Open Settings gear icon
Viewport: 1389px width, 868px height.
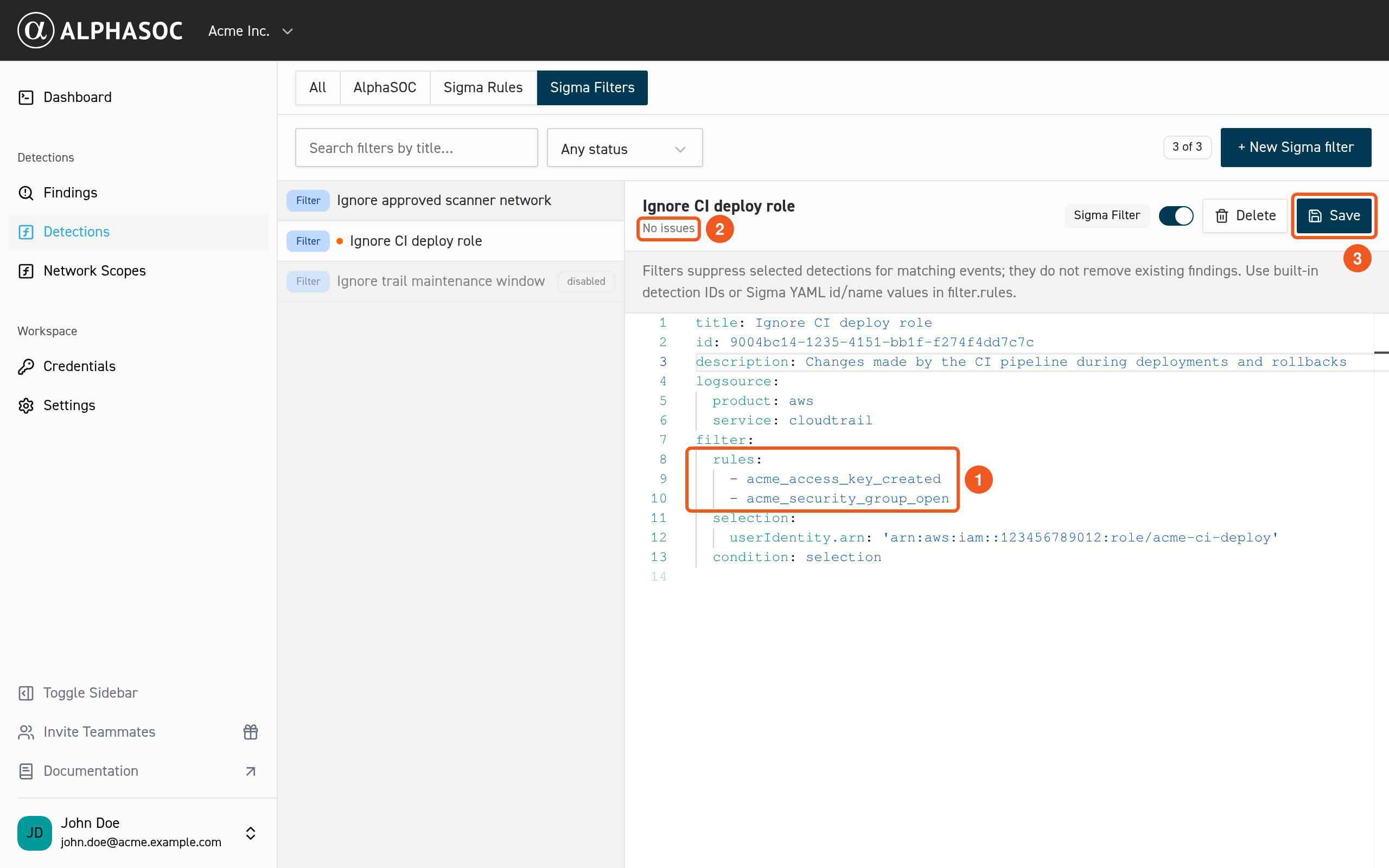[x=26, y=405]
